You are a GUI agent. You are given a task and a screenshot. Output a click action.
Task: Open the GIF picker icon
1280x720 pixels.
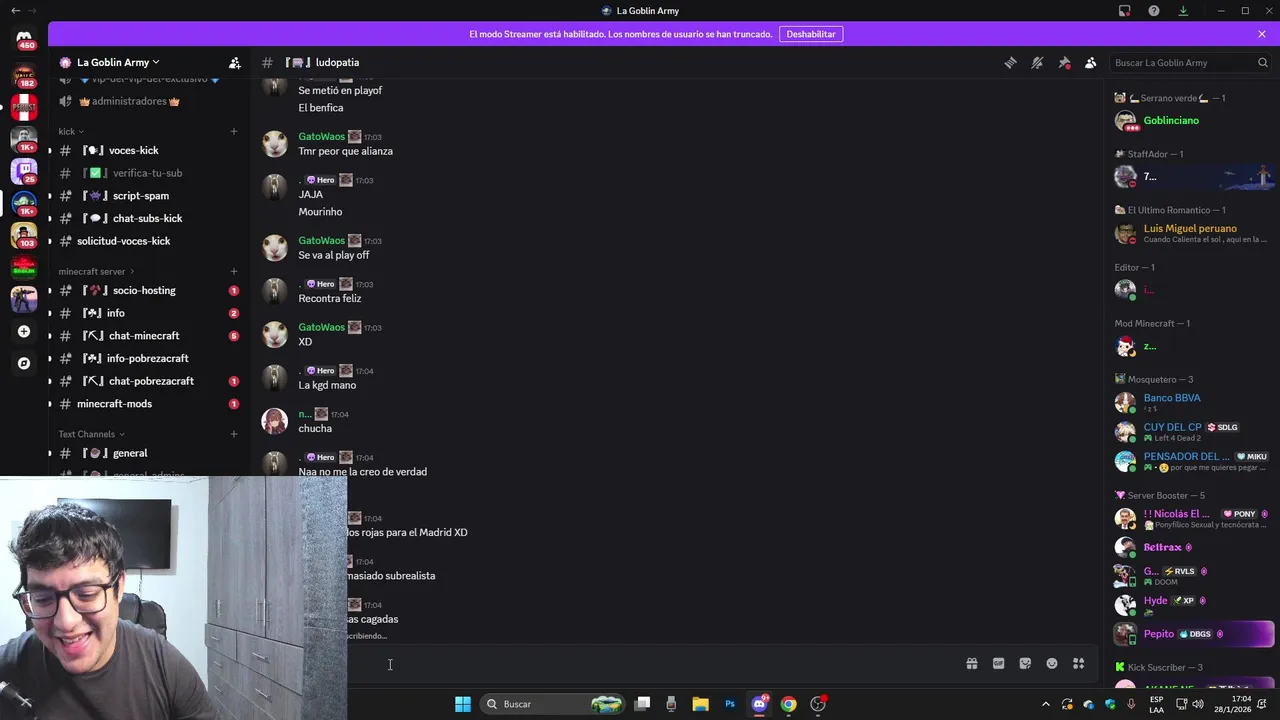pyautogui.click(x=998, y=663)
